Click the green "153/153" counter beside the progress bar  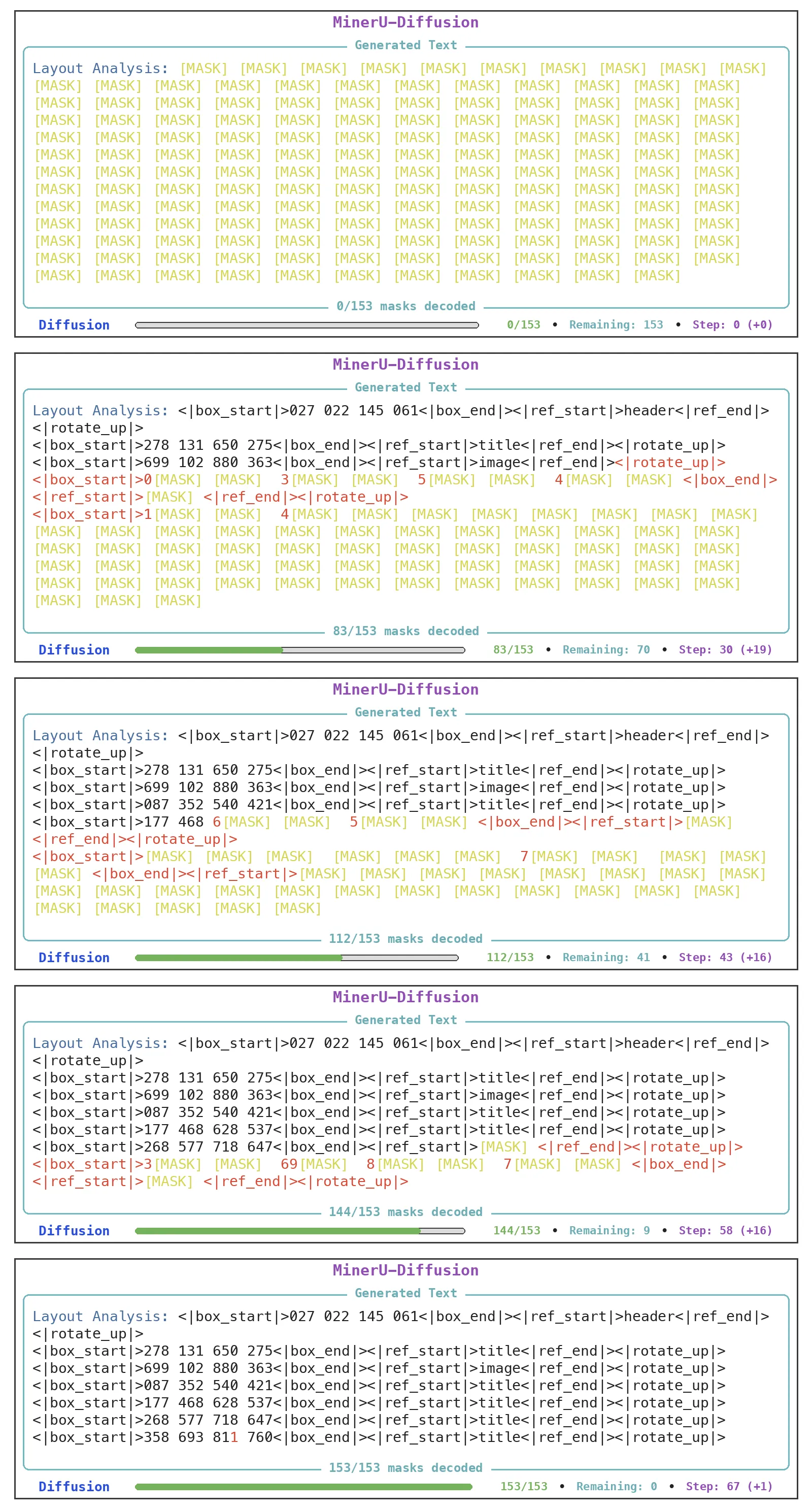(x=523, y=1486)
